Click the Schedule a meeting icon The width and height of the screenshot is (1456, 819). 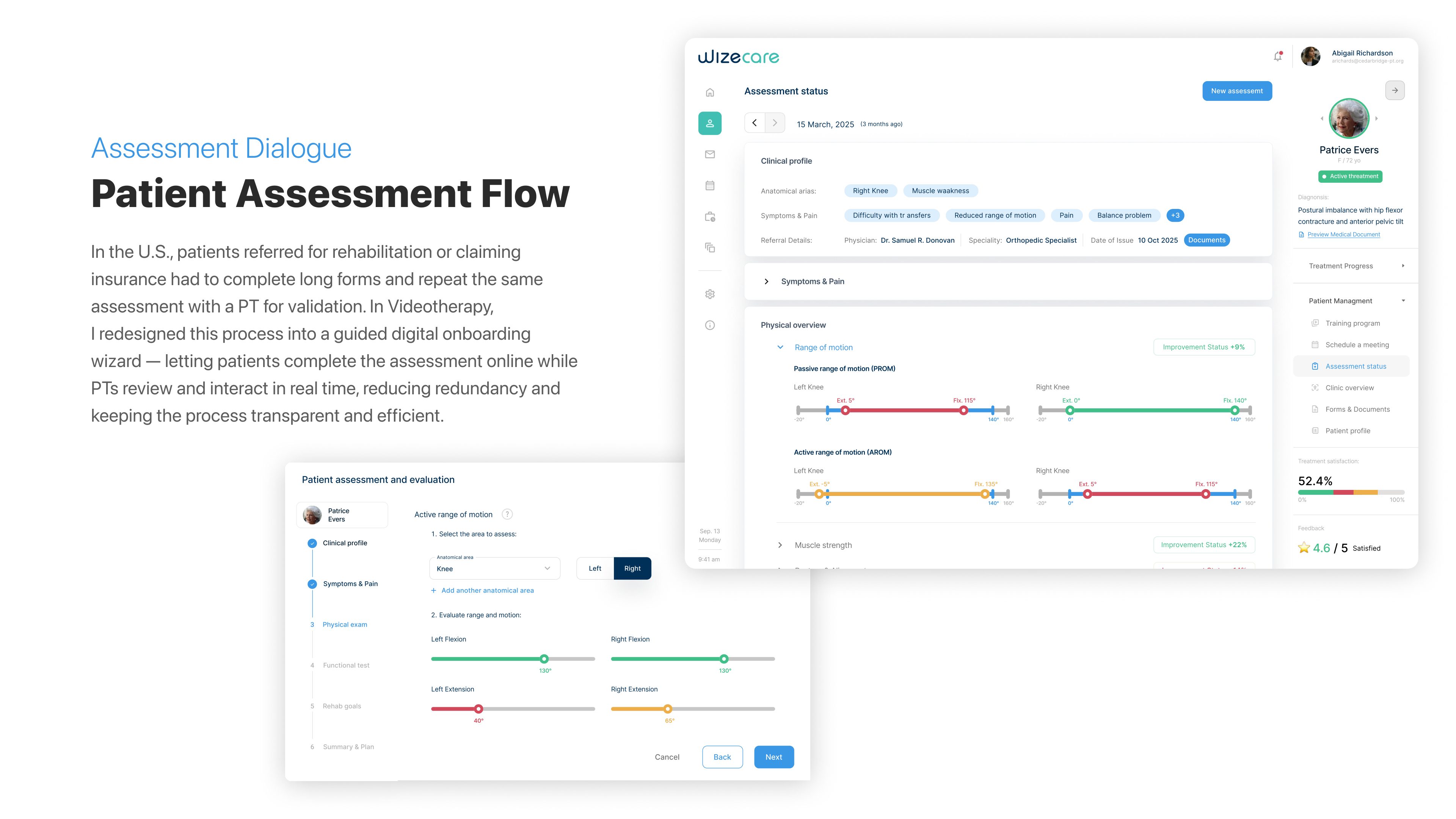1315,345
